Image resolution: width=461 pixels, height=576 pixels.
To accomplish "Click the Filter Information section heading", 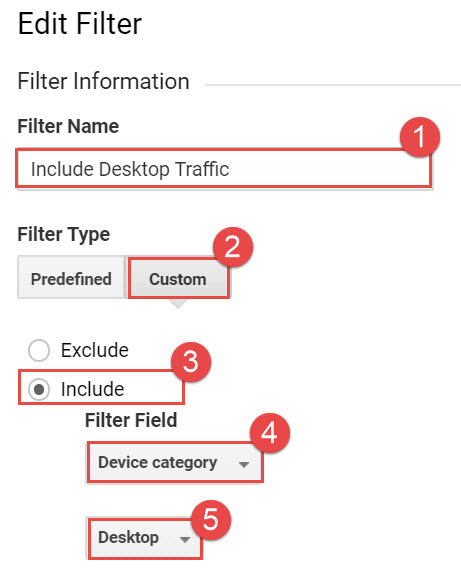I will [104, 81].
